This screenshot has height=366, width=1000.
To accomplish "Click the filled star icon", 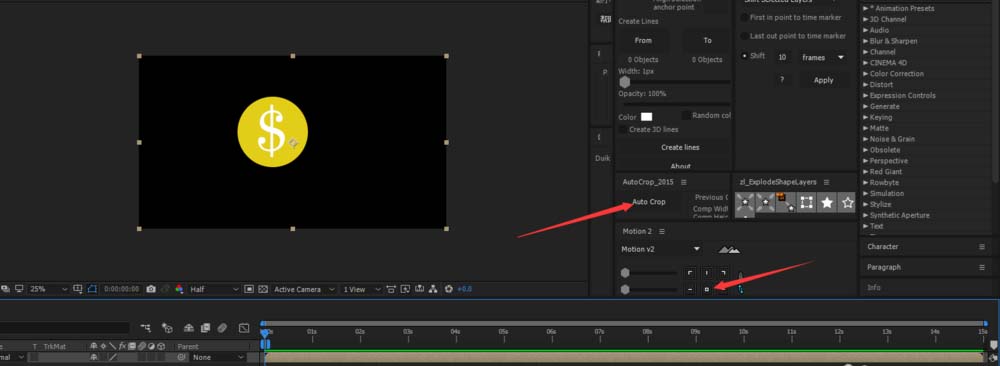I will pos(827,203).
